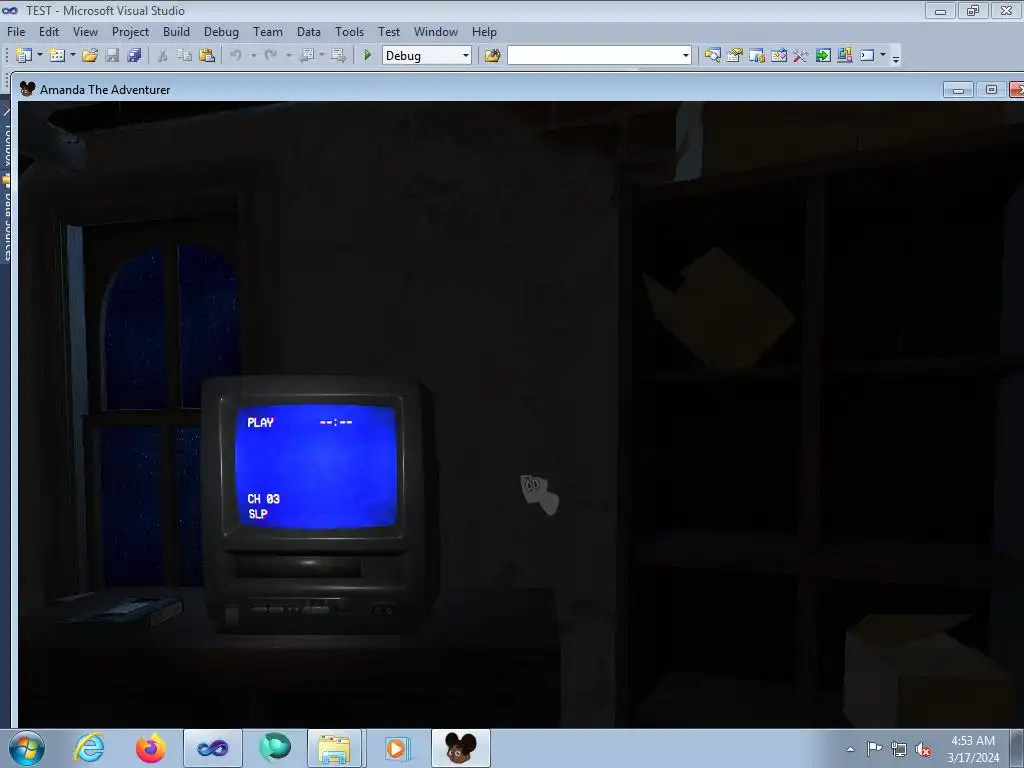Open the Undo history dropdown arrow
The height and width of the screenshot is (768, 1024).
pyautogui.click(x=253, y=56)
